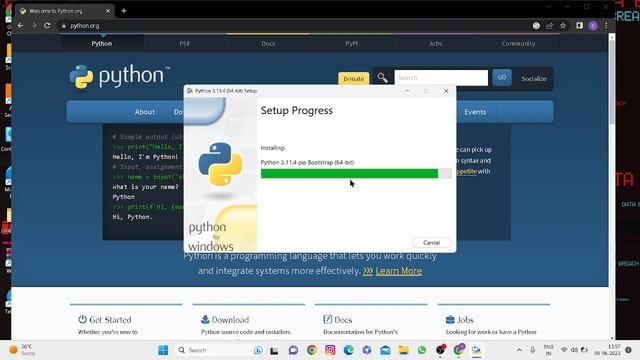The image size is (640, 360).
Task: Open Microsoft Edge from taskbar
Action: point(349,350)
